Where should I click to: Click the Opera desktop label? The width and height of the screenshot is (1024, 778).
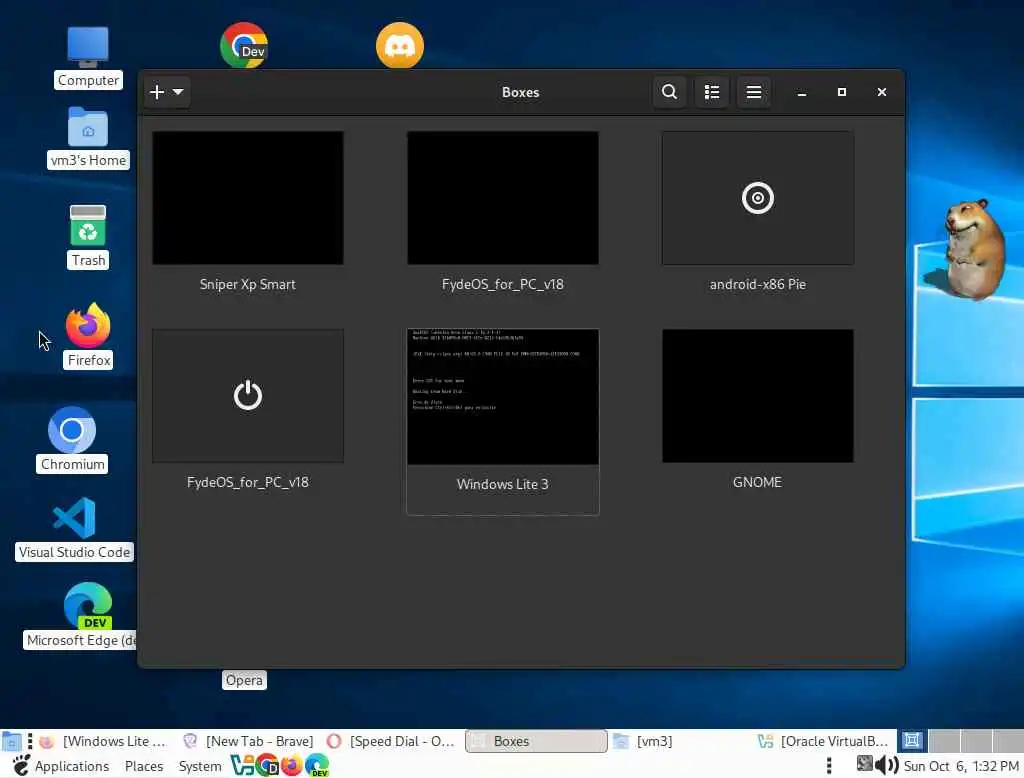244,680
